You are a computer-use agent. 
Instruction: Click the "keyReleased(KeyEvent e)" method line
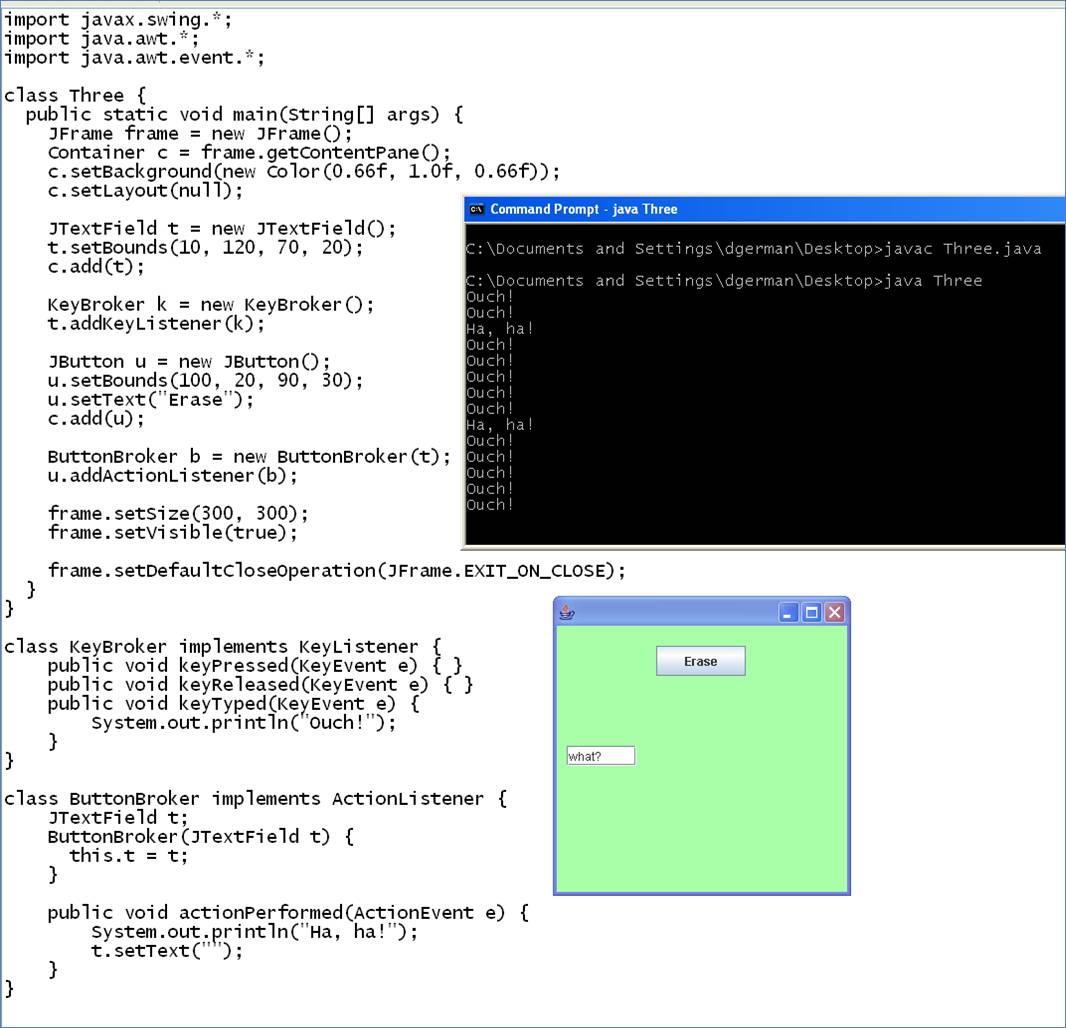tap(260, 685)
